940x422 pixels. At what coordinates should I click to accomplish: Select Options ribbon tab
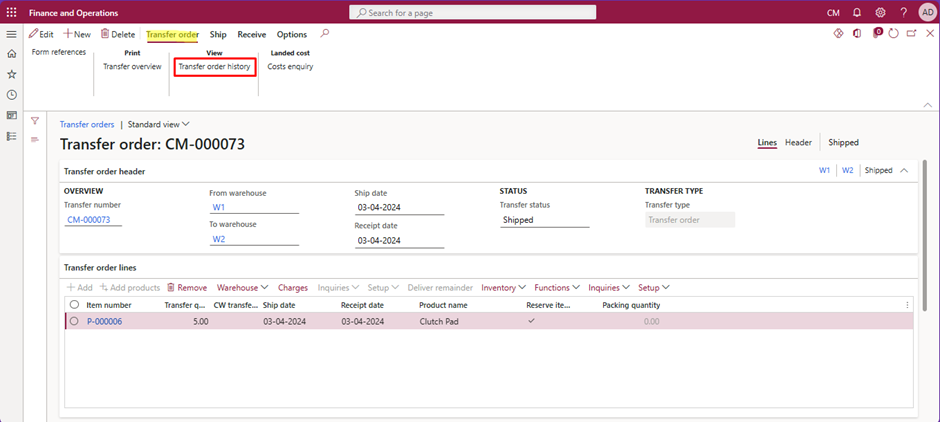[x=292, y=34]
